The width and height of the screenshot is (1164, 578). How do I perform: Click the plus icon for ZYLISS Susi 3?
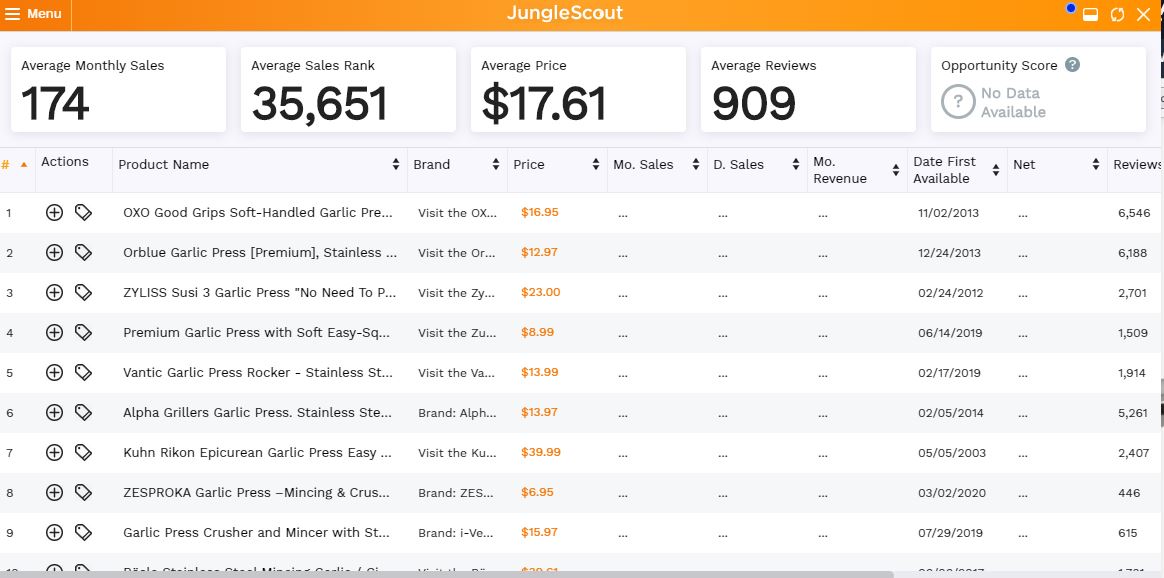click(x=54, y=292)
